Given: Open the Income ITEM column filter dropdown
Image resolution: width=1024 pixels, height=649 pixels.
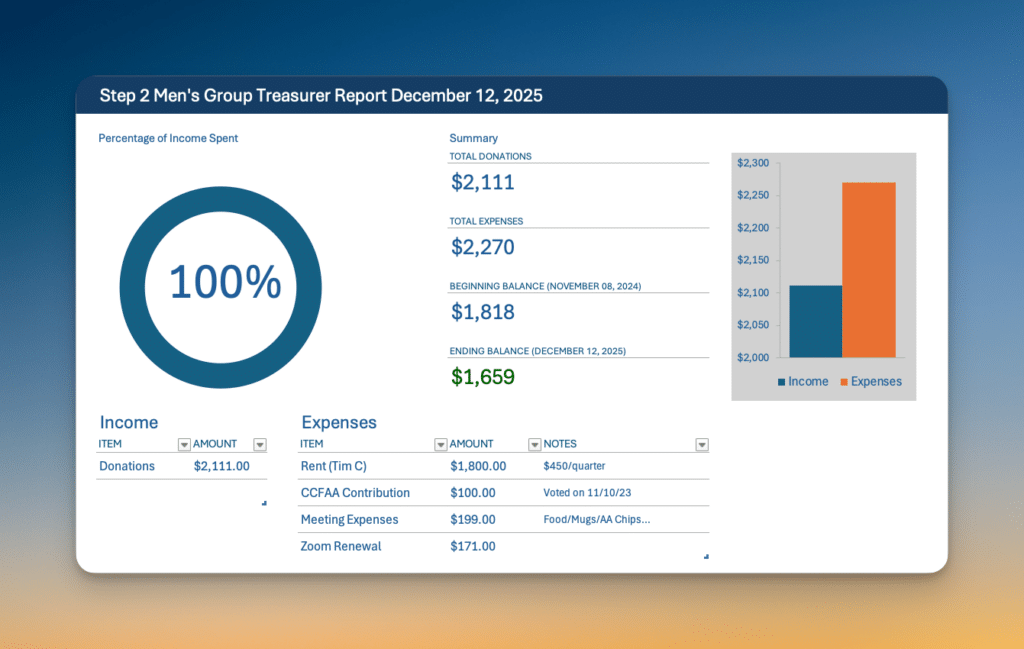Looking at the screenshot, I should click(x=184, y=444).
